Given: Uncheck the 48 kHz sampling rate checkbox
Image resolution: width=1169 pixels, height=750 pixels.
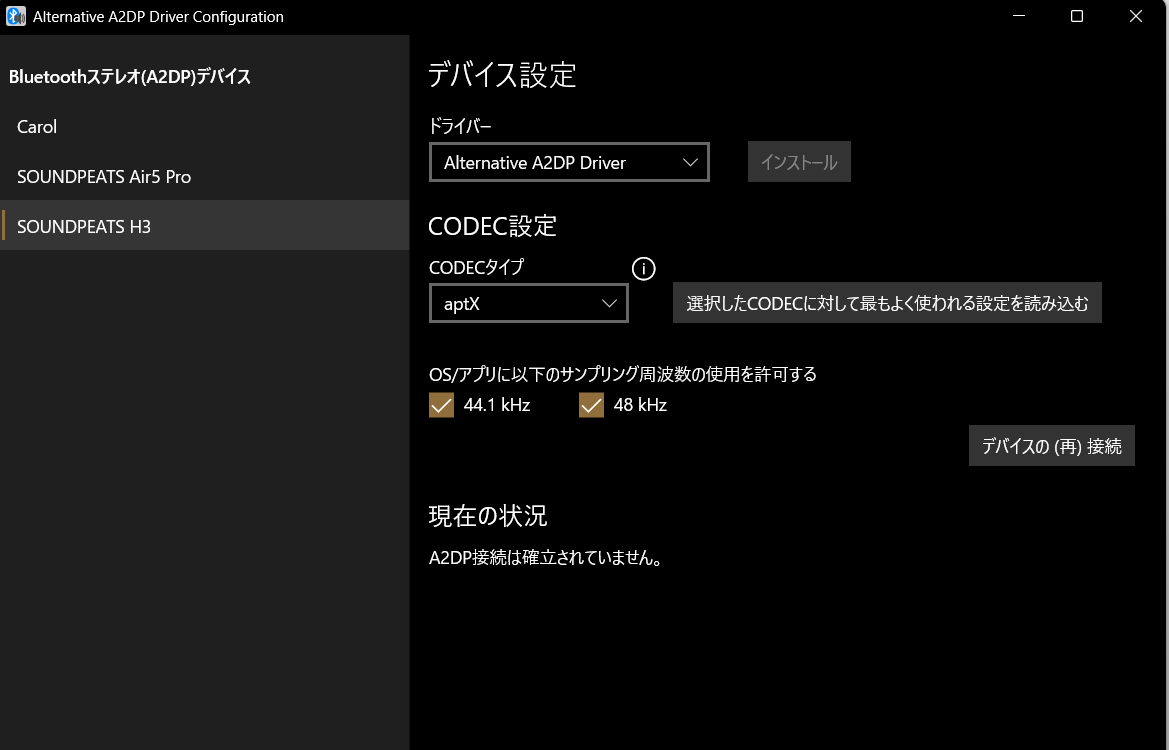Looking at the screenshot, I should tap(591, 405).
